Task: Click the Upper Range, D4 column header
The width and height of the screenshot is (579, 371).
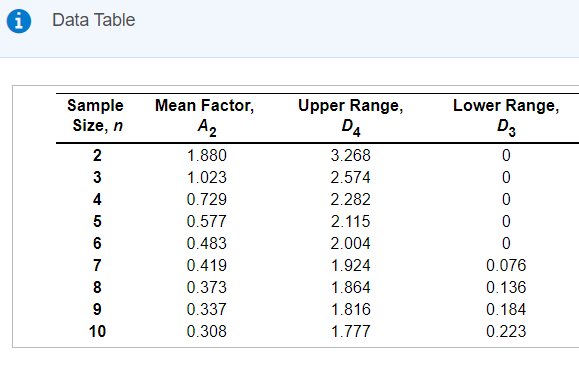Action: pyautogui.click(x=350, y=117)
